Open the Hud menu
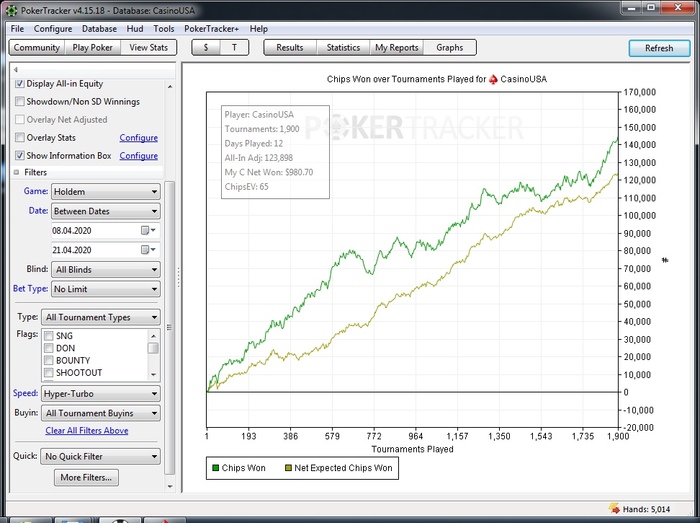This screenshot has width=700, height=523. click(x=135, y=29)
